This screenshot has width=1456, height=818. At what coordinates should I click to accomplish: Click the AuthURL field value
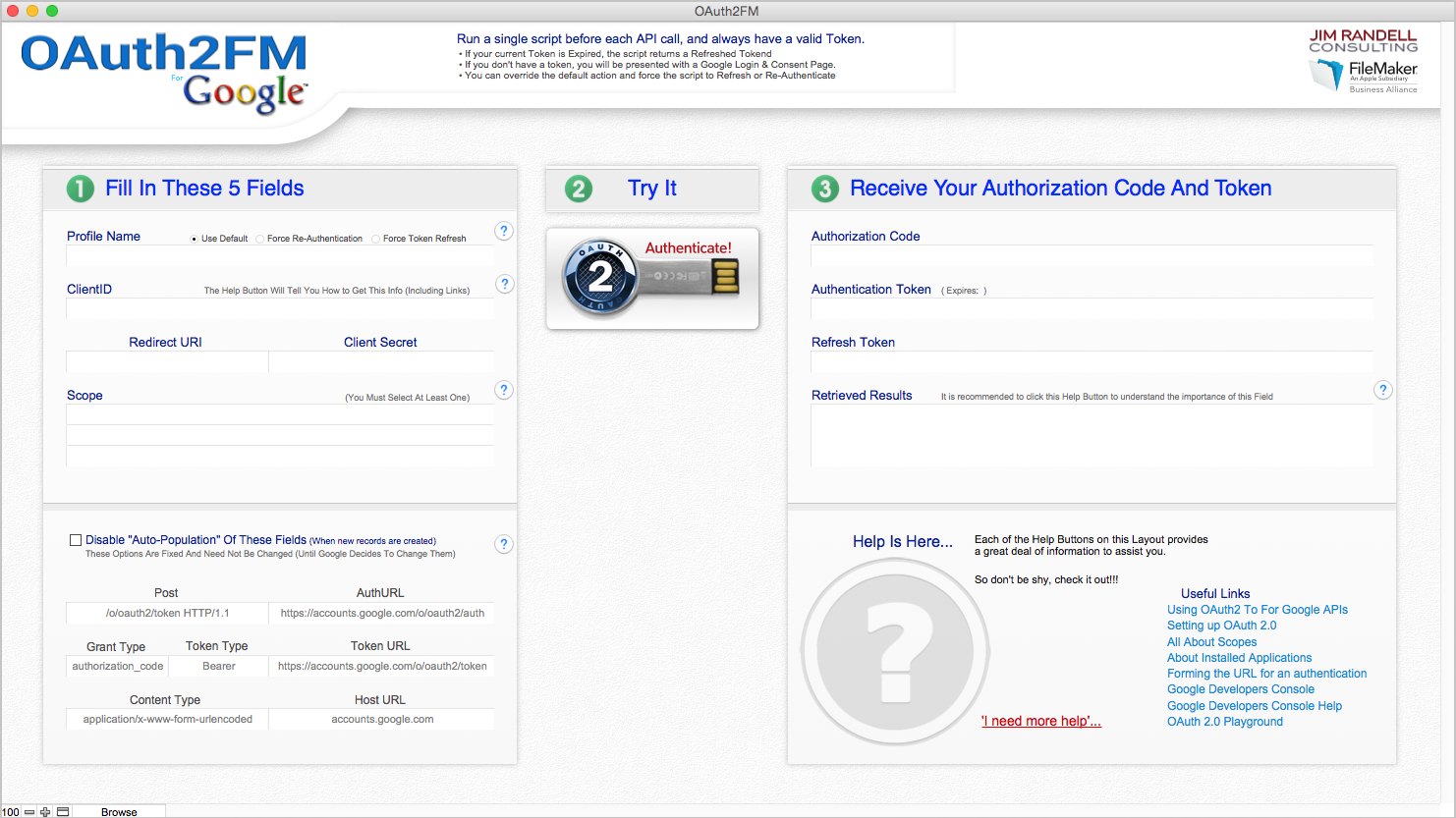pyautogui.click(x=382, y=613)
